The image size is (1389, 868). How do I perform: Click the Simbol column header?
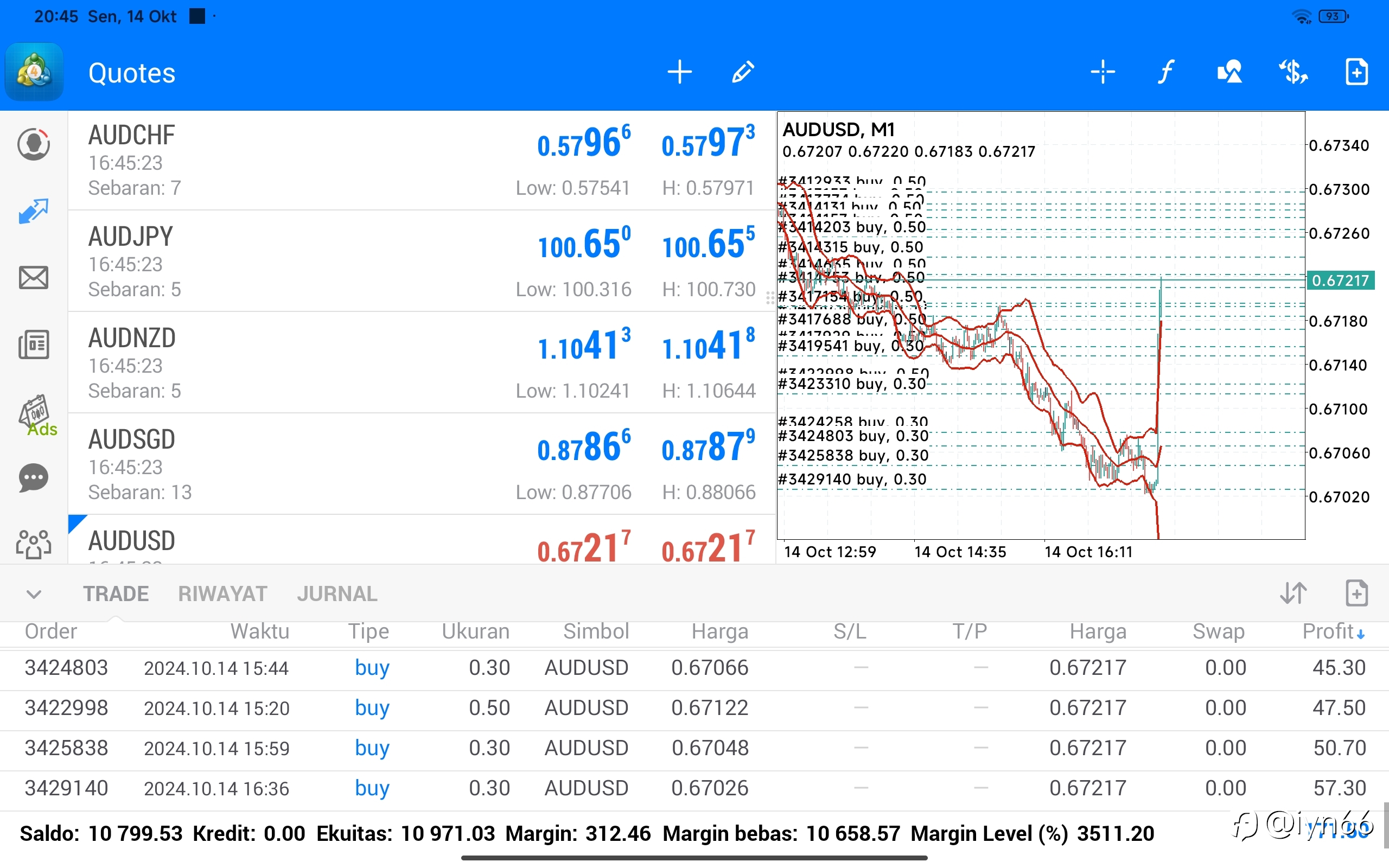(596, 631)
